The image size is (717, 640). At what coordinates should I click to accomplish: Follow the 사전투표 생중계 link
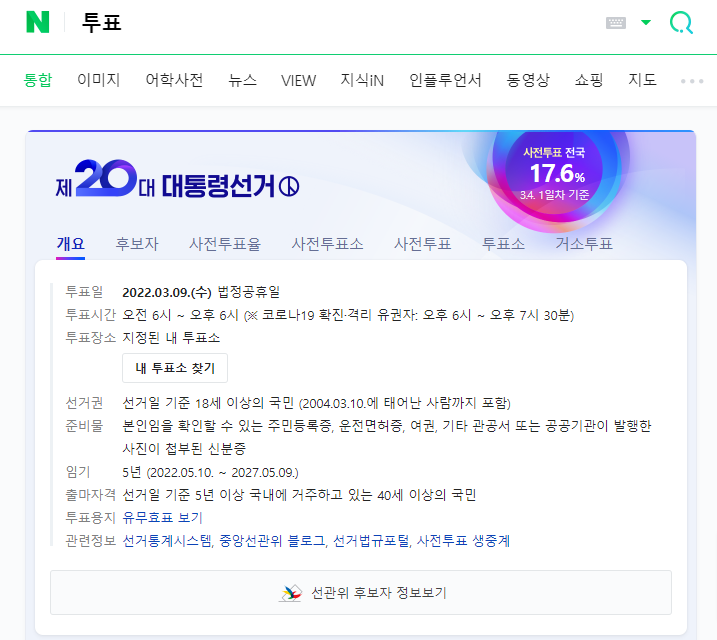click(x=463, y=541)
